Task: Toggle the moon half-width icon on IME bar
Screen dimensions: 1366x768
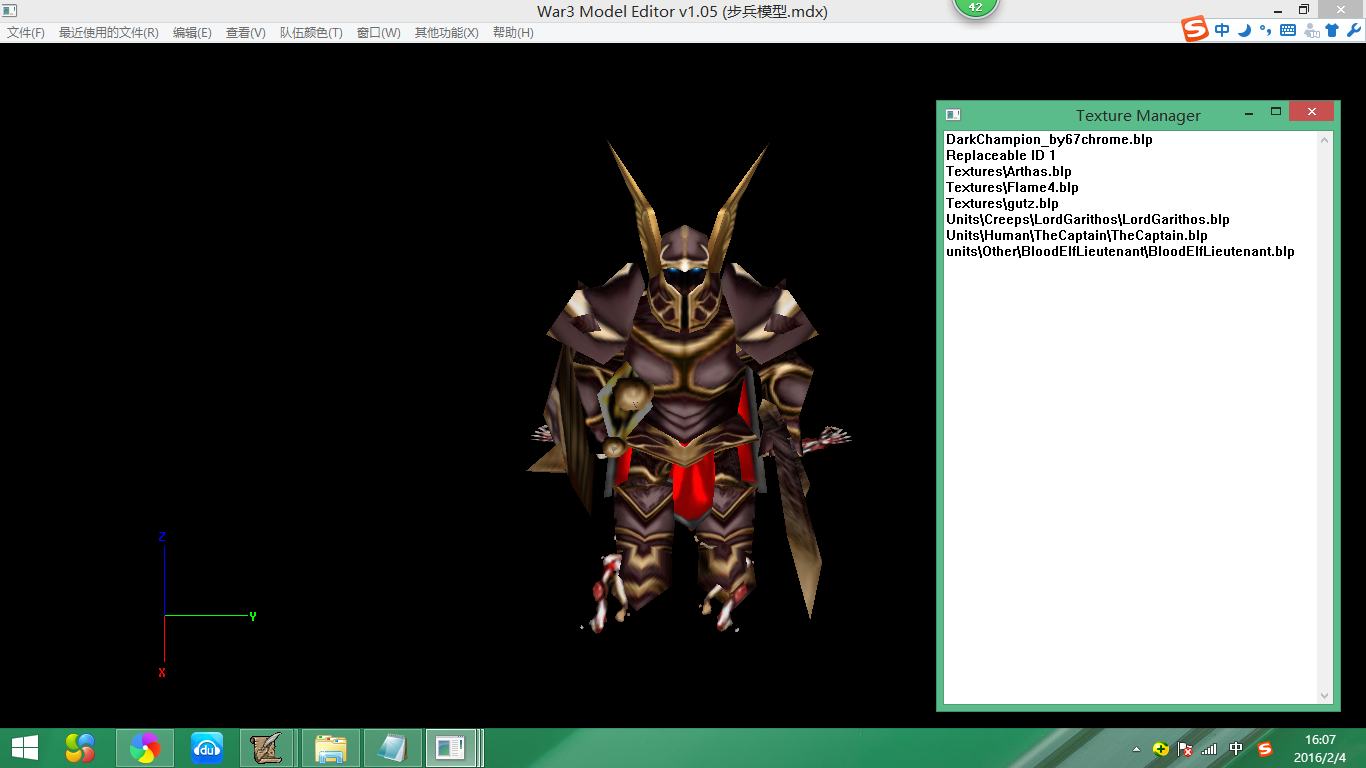Action: pos(1244,30)
